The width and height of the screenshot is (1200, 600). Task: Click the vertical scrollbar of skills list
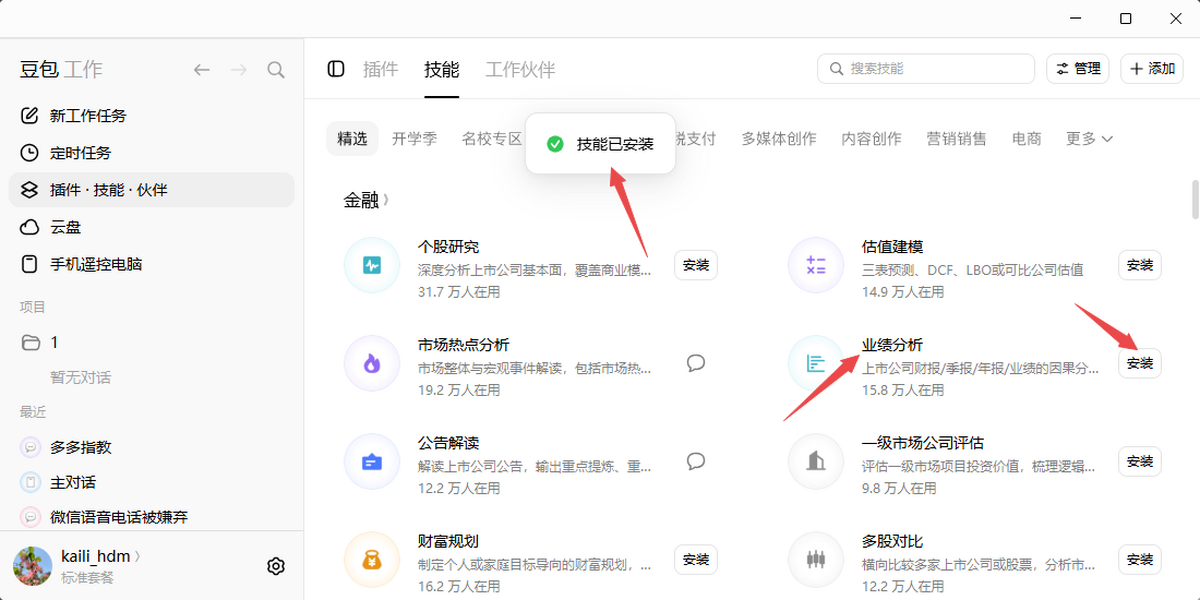point(1194,199)
